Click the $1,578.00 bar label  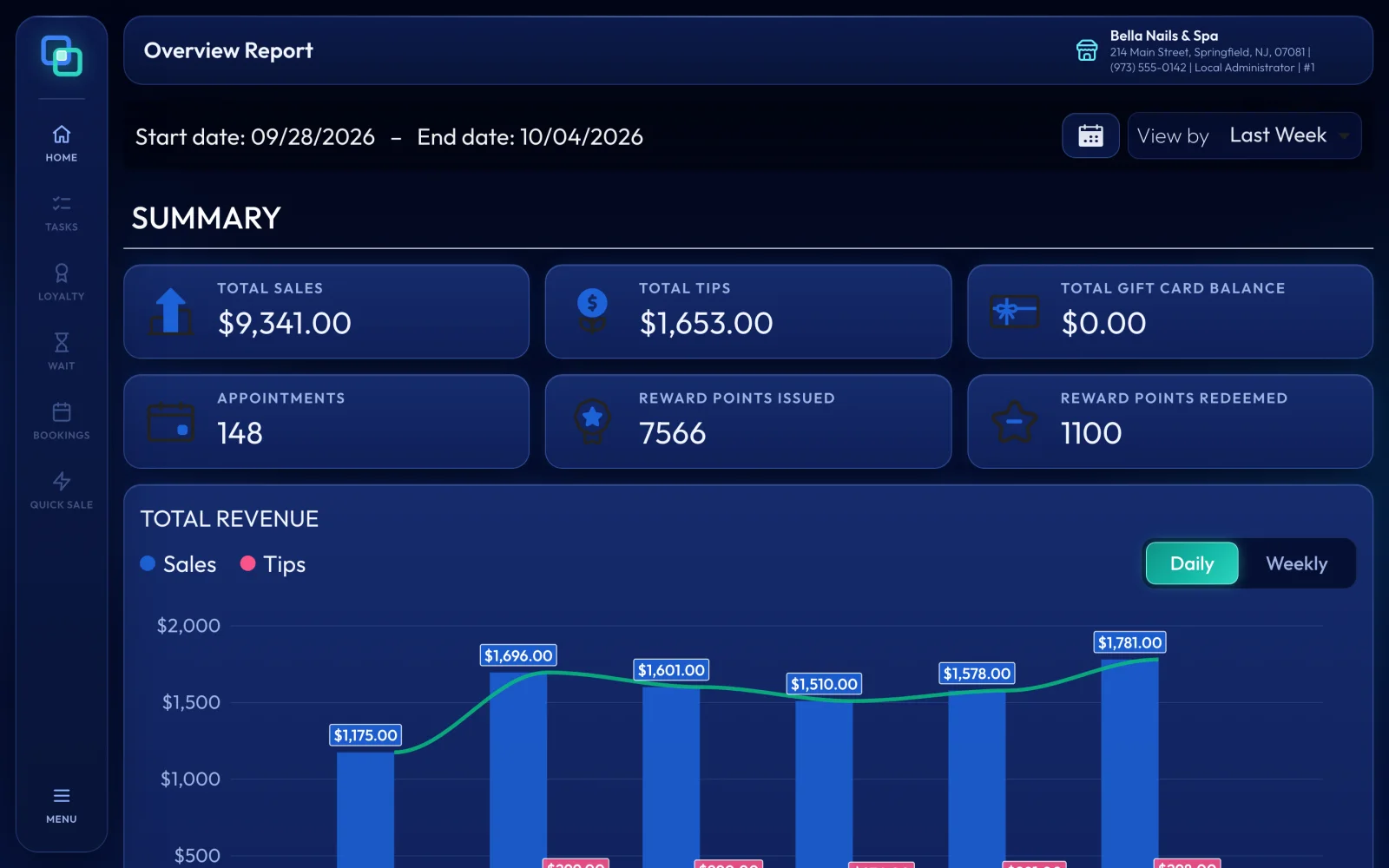(977, 674)
